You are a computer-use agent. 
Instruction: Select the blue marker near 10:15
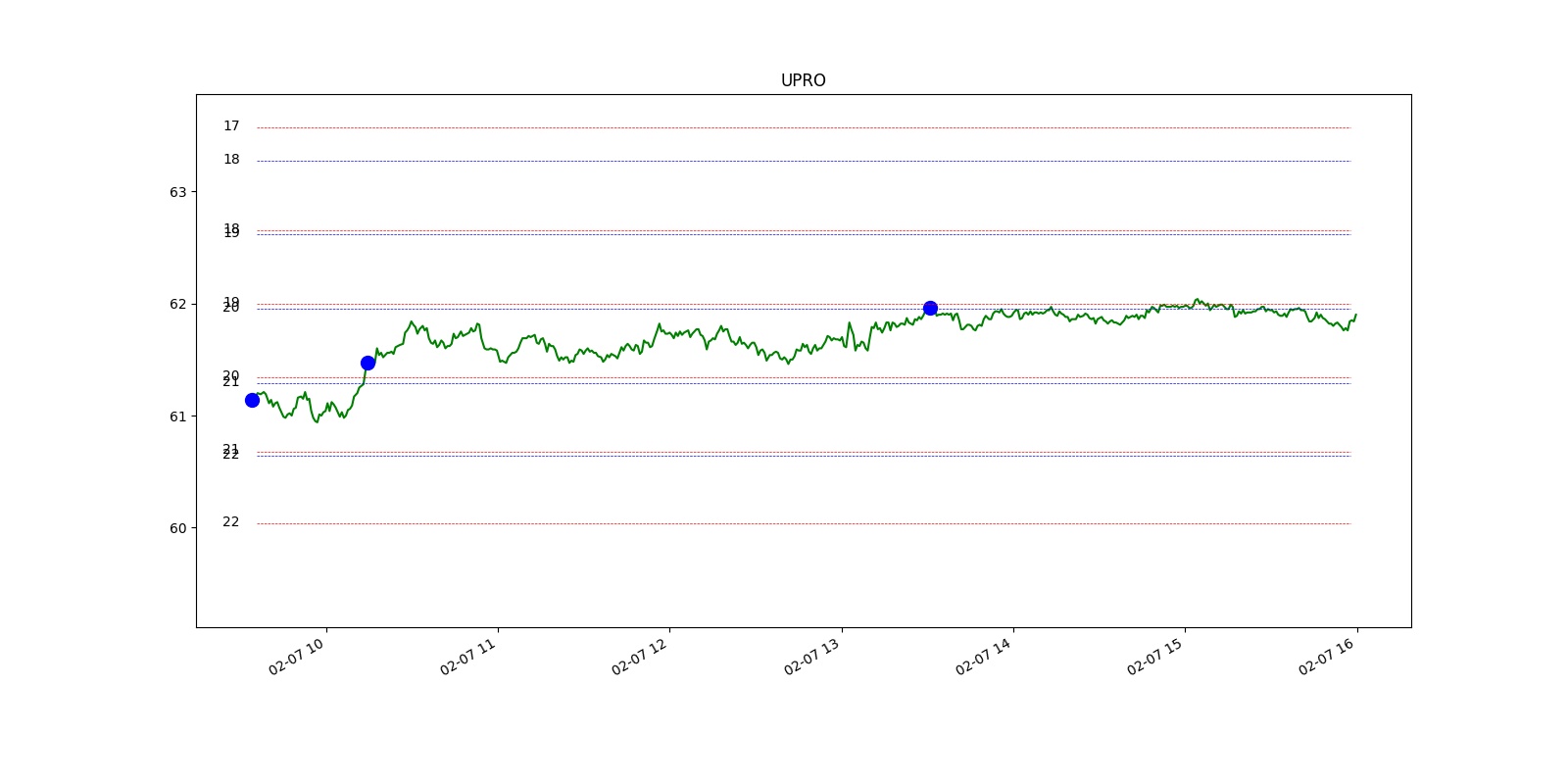367,363
